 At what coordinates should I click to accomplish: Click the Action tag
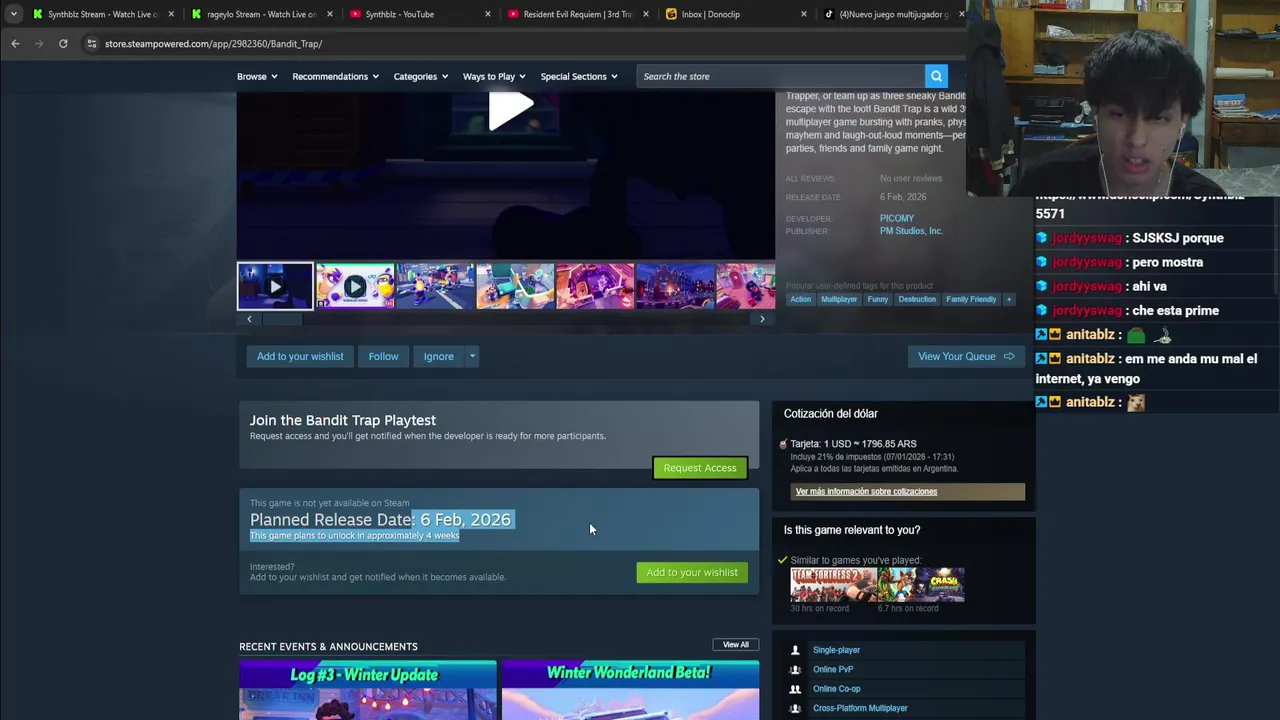pyautogui.click(x=801, y=299)
